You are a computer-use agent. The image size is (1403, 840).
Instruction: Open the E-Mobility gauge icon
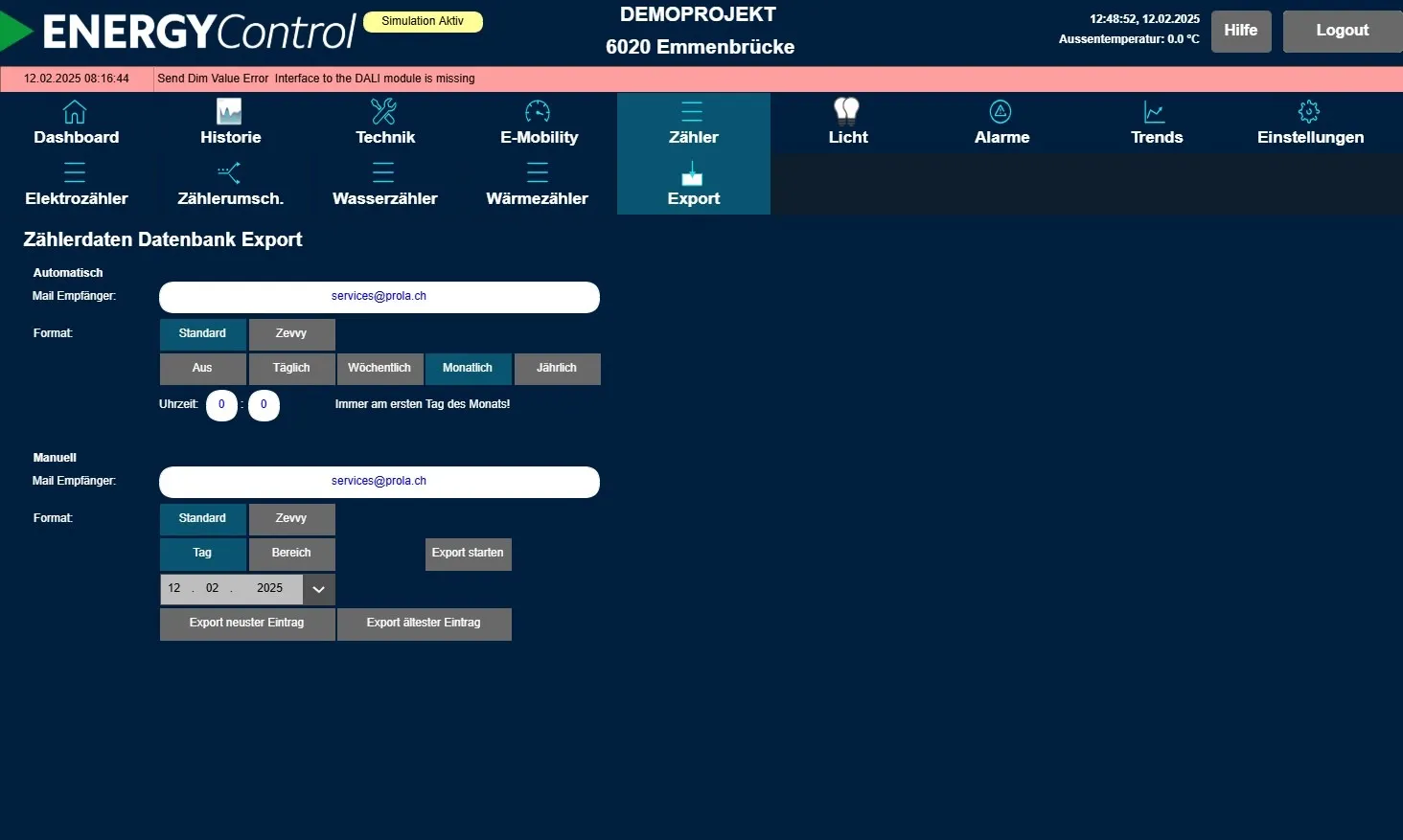(x=538, y=112)
